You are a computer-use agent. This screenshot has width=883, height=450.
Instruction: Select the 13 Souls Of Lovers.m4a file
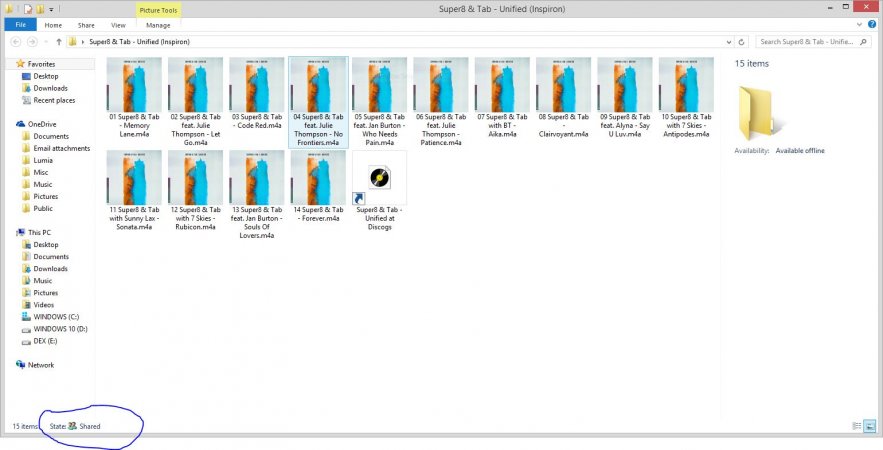point(257,195)
